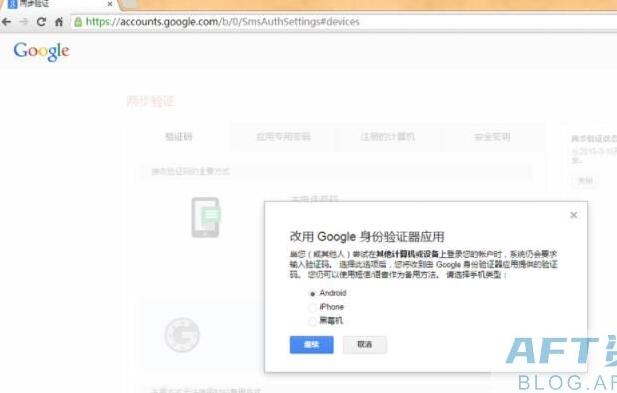Click dialog title 改用 Google 身份验证器应用
This screenshot has height=393, width=617.
click(367, 236)
